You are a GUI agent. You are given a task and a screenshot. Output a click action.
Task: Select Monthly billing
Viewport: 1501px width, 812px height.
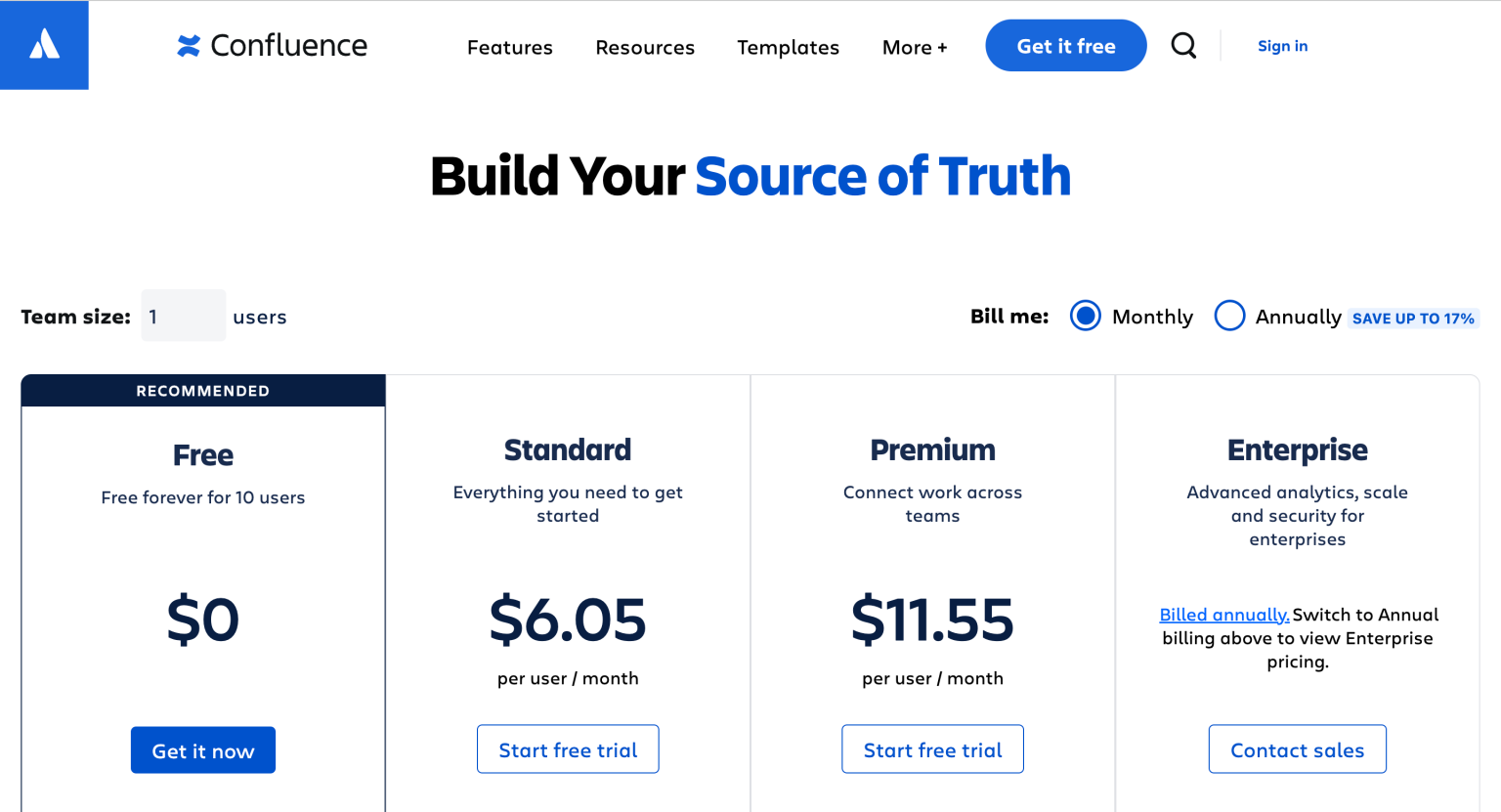tap(1085, 316)
